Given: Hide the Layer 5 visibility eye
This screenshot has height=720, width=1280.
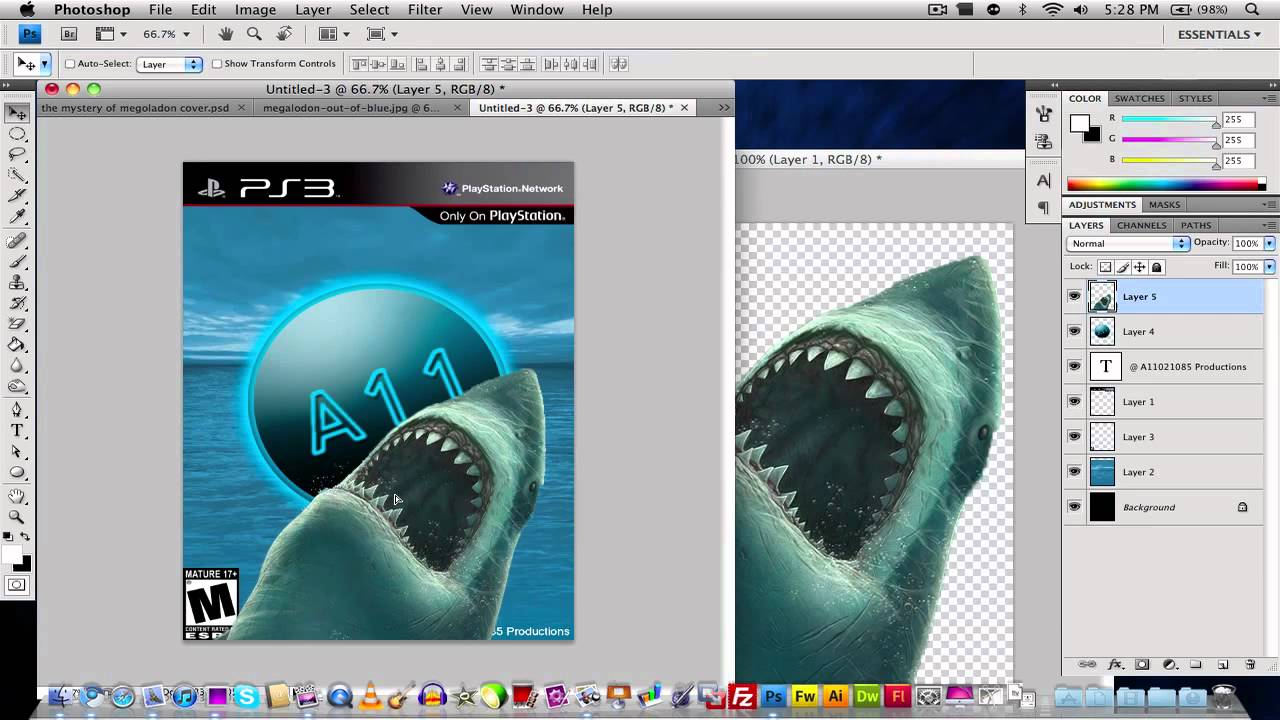Looking at the screenshot, I should (1074, 296).
